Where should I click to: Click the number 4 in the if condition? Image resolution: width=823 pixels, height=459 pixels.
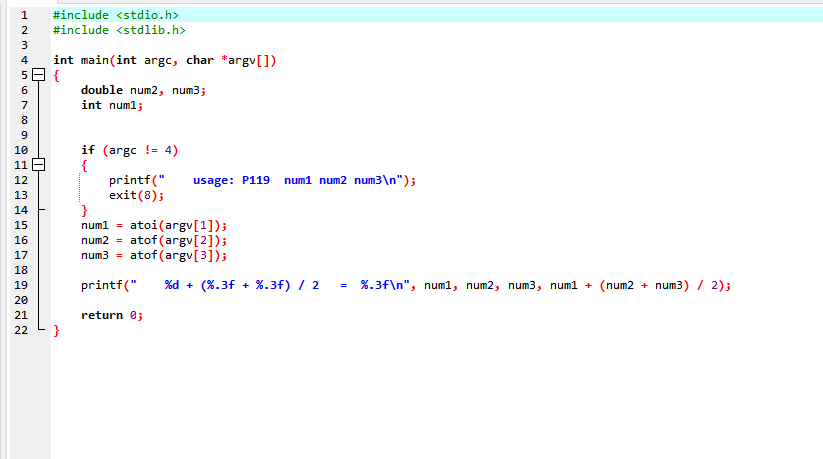click(168, 150)
